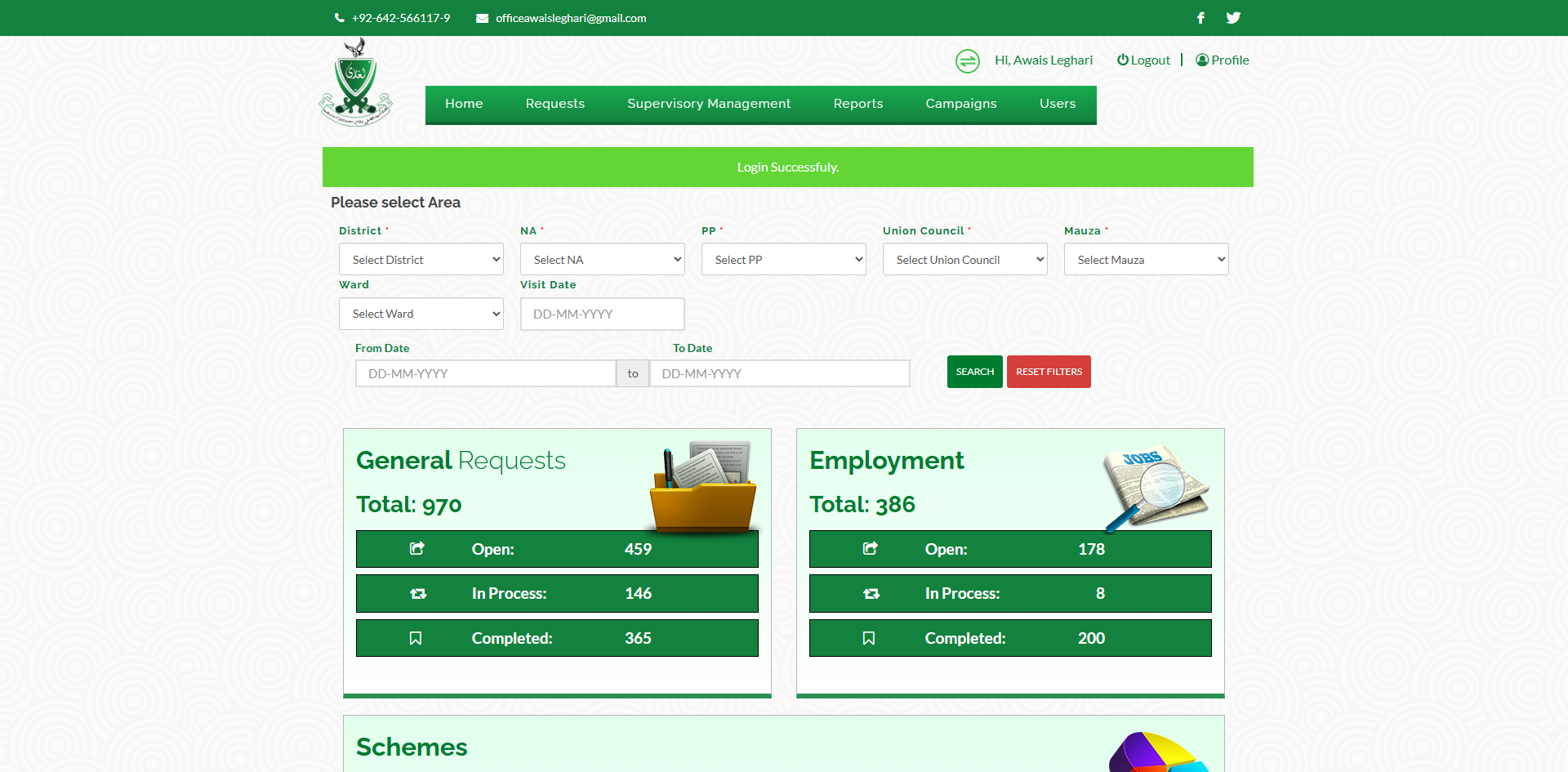Open the Twitter icon link
The height and width of the screenshot is (772, 1568).
click(x=1233, y=18)
